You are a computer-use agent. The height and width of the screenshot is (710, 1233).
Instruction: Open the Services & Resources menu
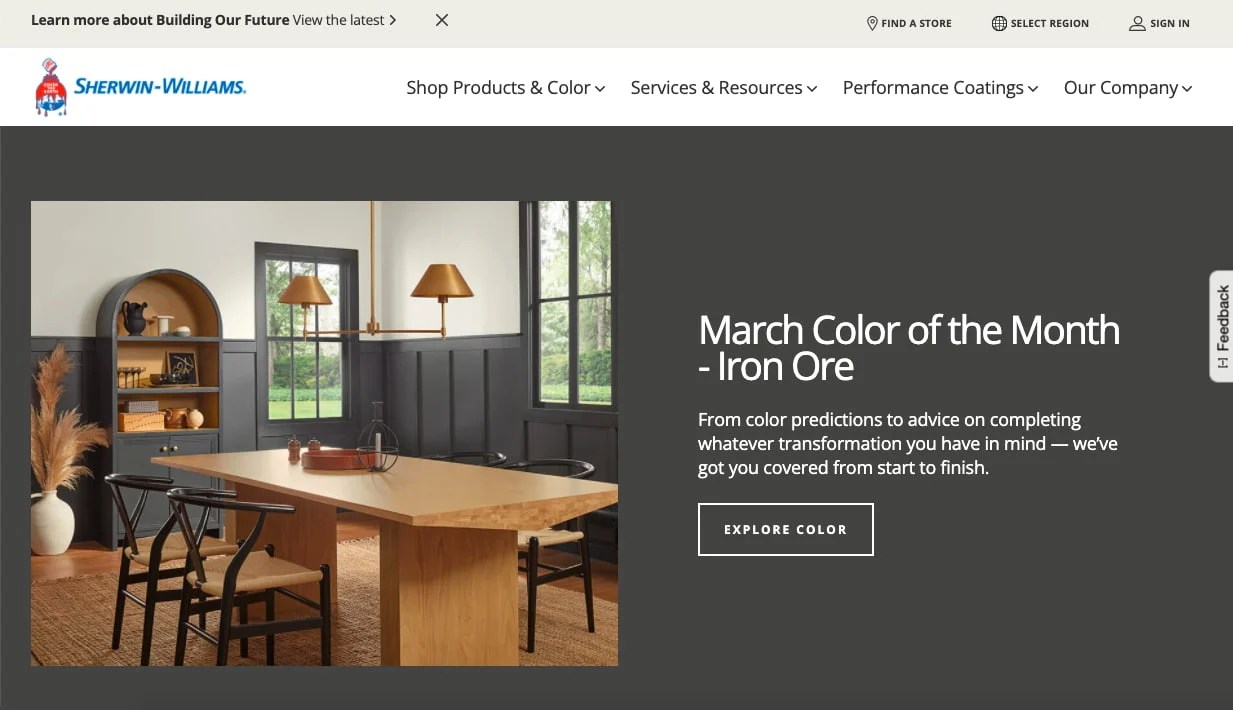(724, 88)
